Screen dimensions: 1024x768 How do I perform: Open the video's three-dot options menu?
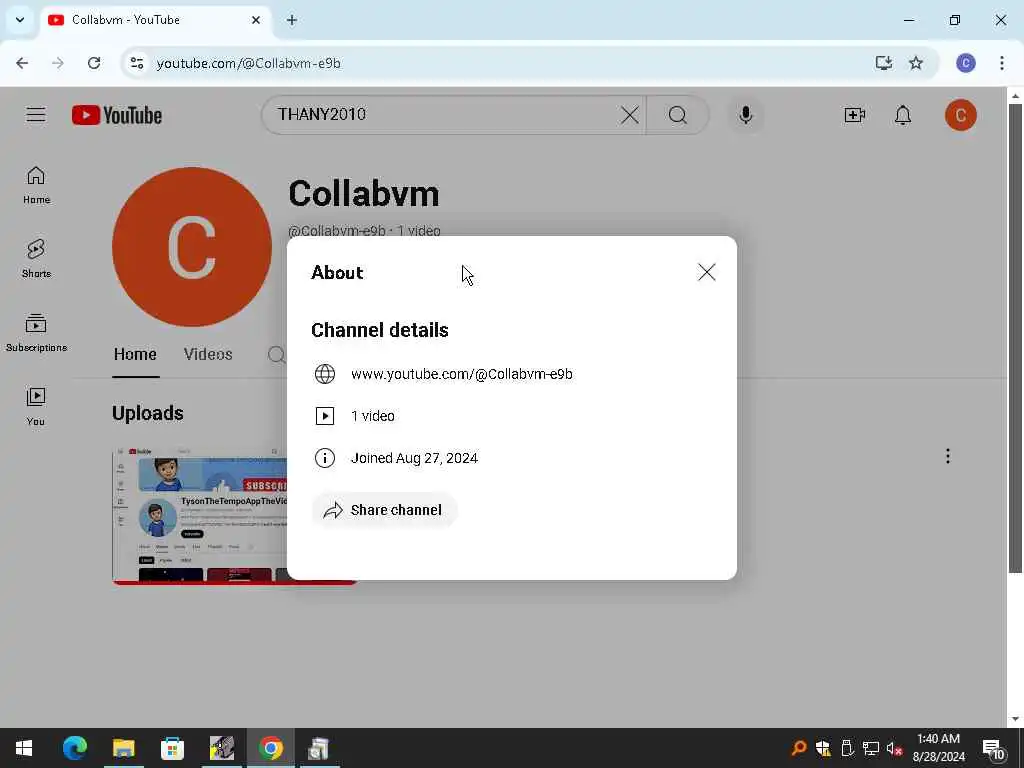point(948,456)
